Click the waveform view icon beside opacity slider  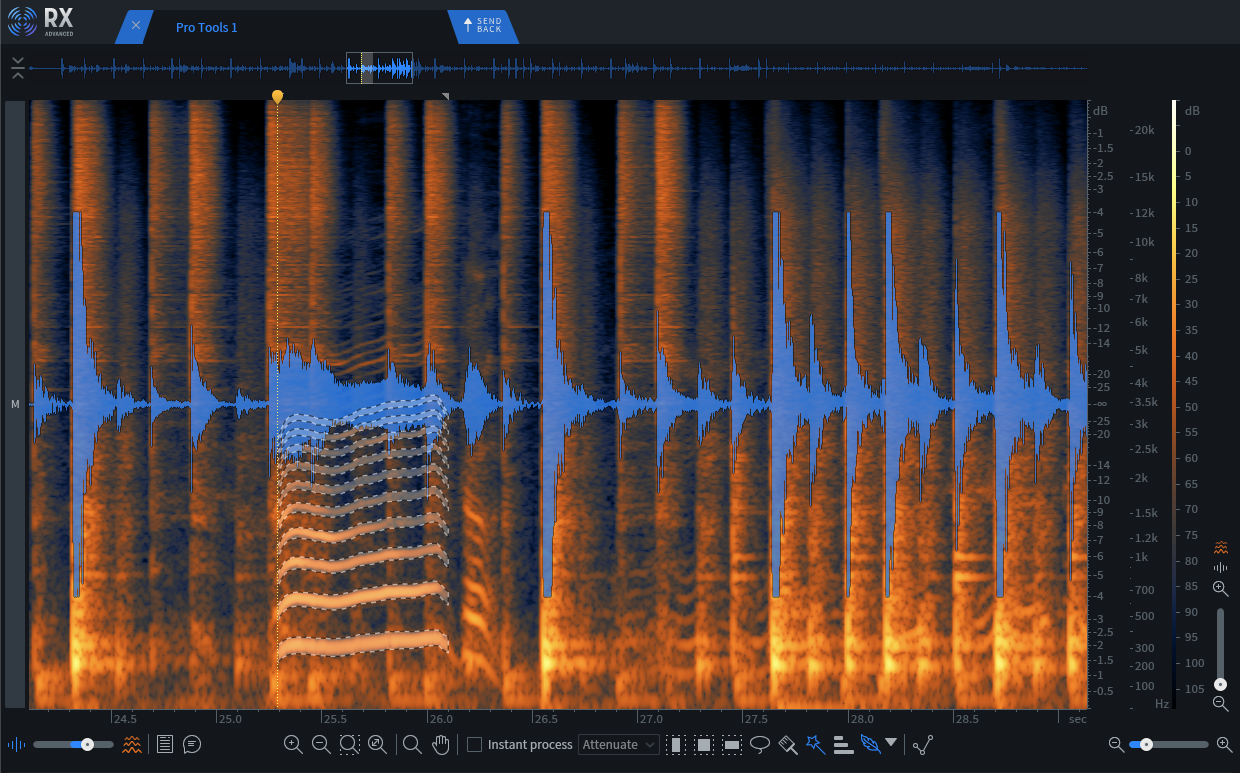pos(17,744)
